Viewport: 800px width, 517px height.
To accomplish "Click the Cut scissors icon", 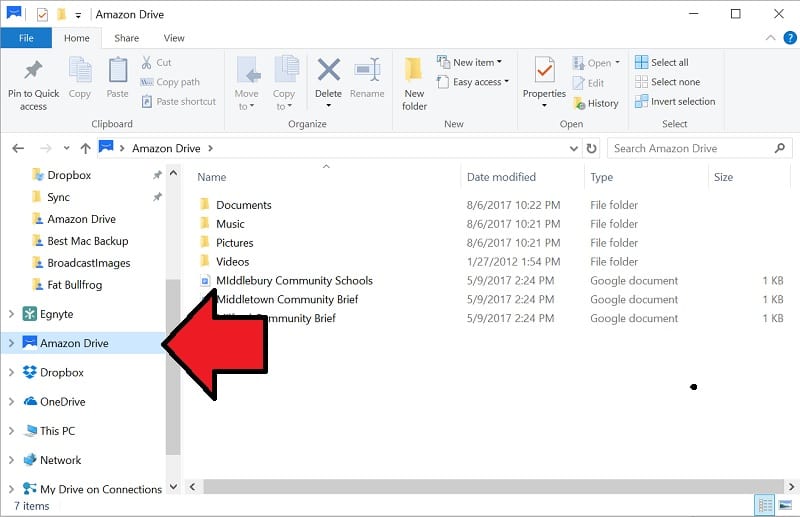I will pos(146,63).
